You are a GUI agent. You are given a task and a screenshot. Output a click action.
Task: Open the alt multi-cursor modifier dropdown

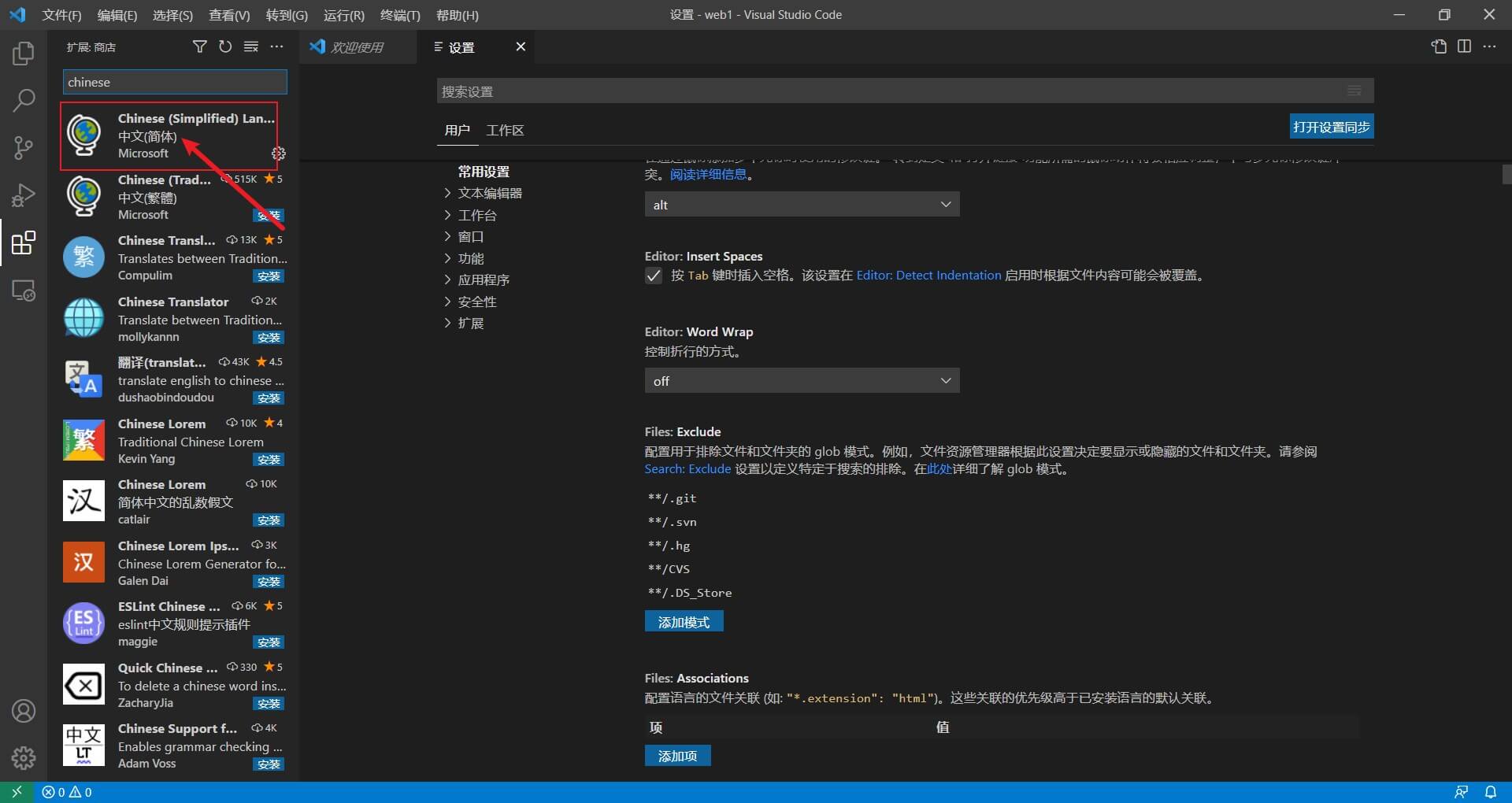pyautogui.click(x=802, y=205)
